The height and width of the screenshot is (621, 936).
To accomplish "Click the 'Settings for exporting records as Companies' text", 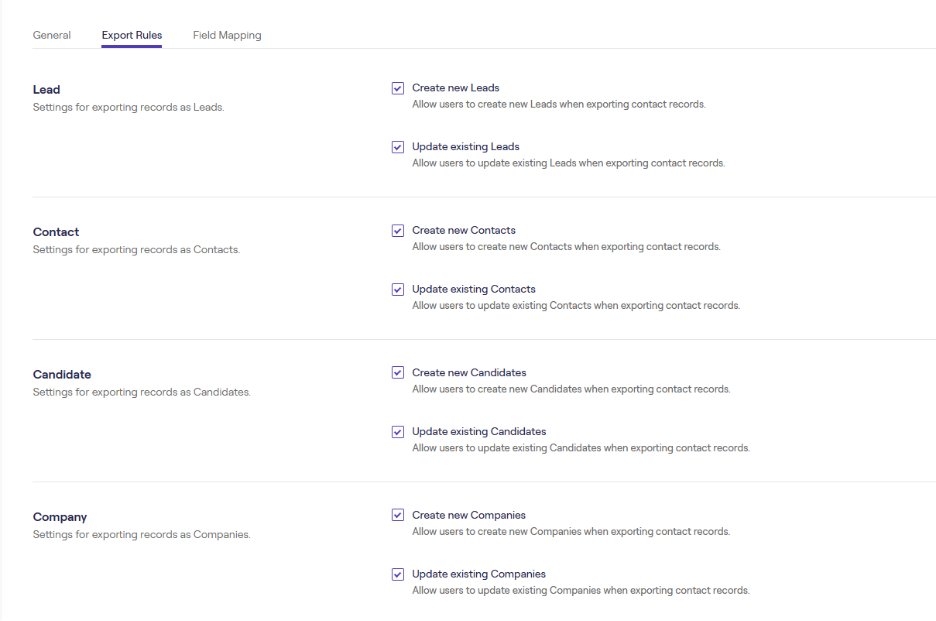I will coord(141,535).
